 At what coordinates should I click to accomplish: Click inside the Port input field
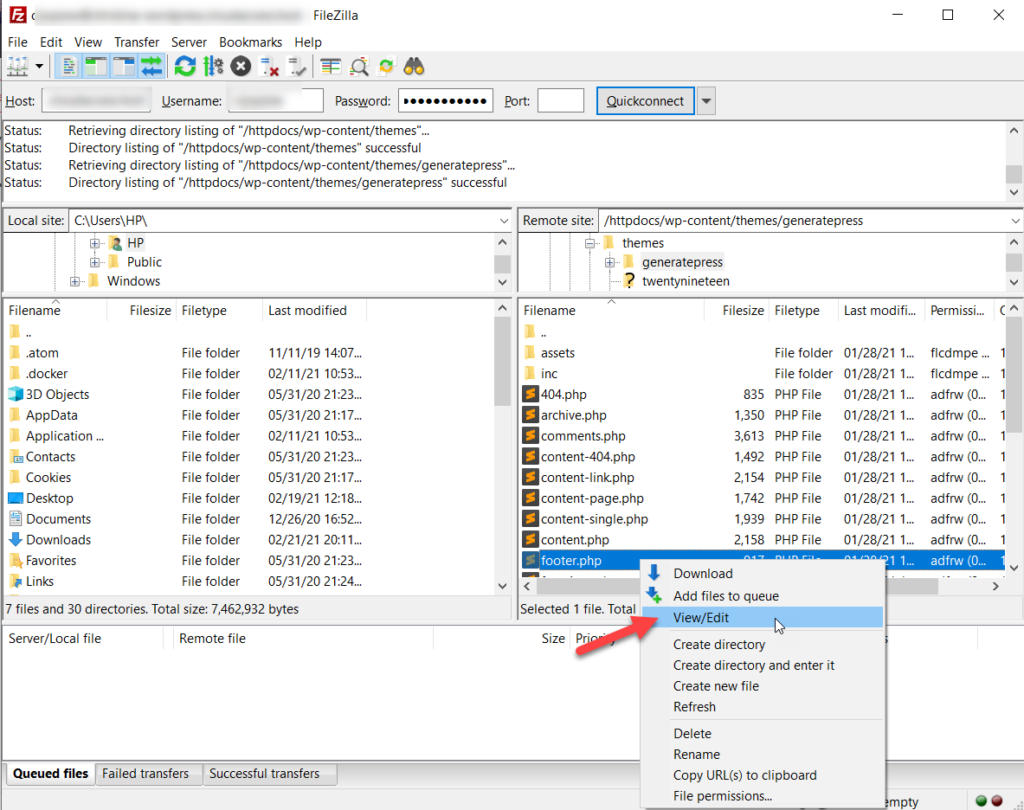click(x=560, y=101)
